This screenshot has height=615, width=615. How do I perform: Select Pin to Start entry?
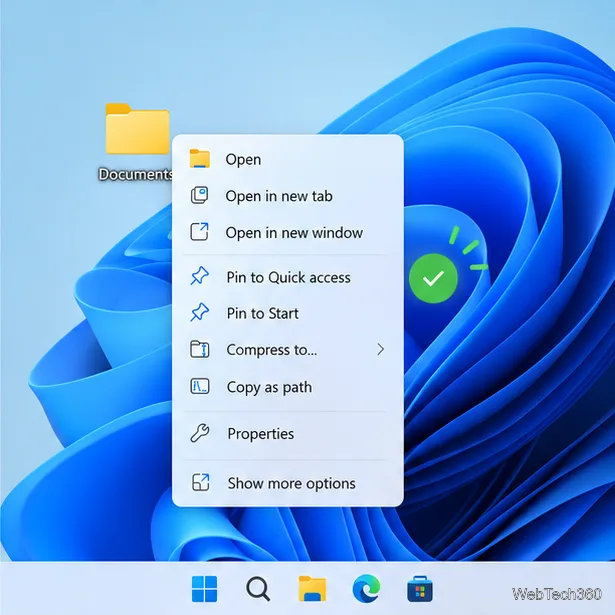tap(287, 313)
